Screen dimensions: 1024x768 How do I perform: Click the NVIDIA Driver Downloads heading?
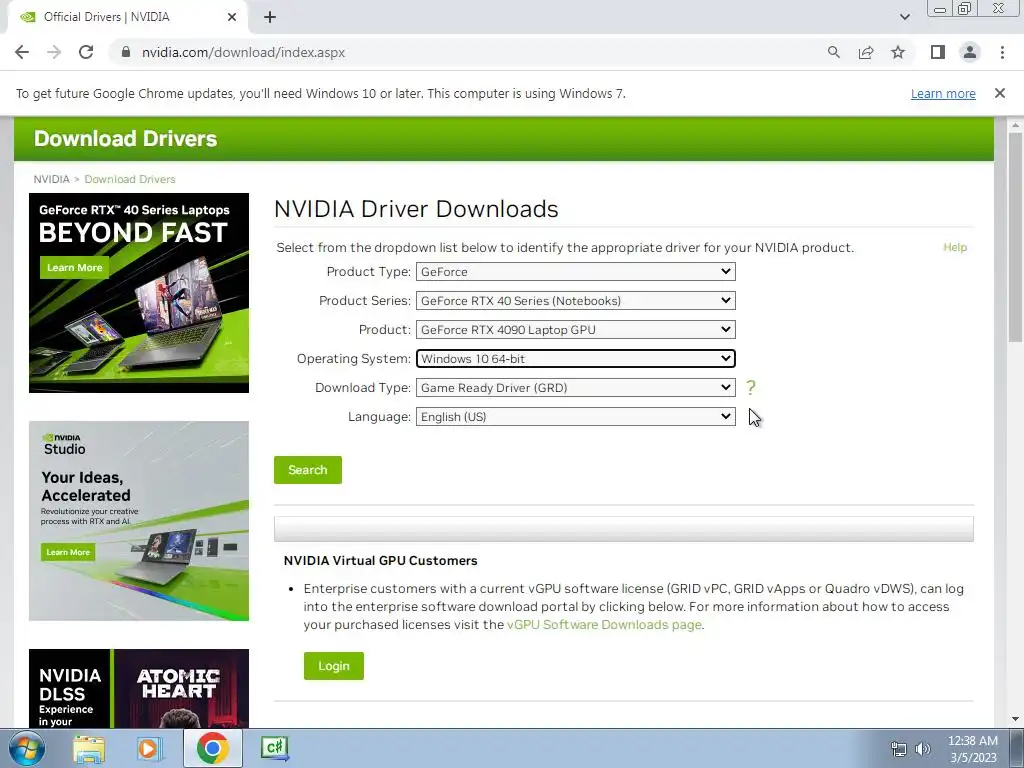pos(416,209)
